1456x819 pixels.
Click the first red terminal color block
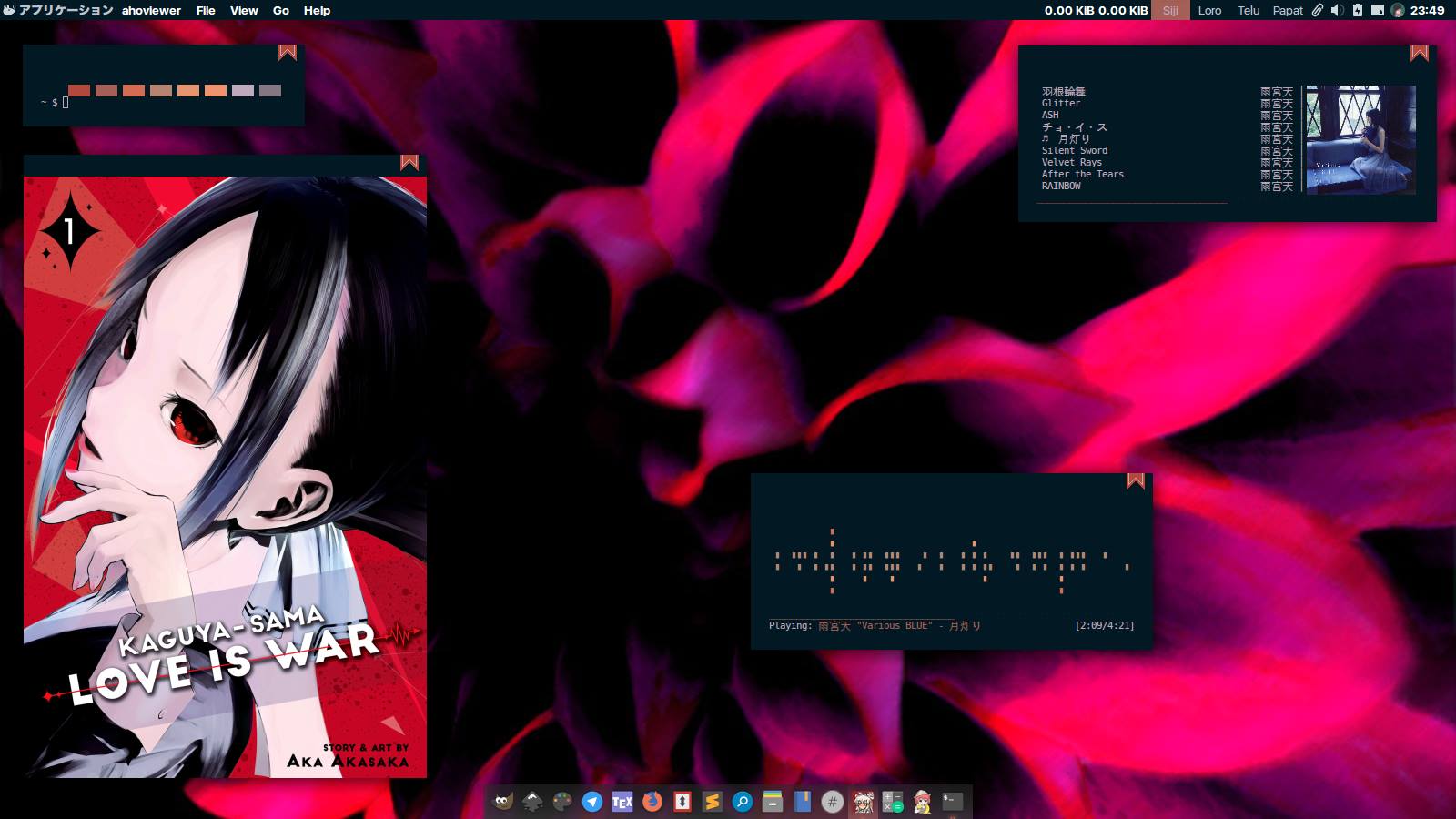click(x=79, y=90)
